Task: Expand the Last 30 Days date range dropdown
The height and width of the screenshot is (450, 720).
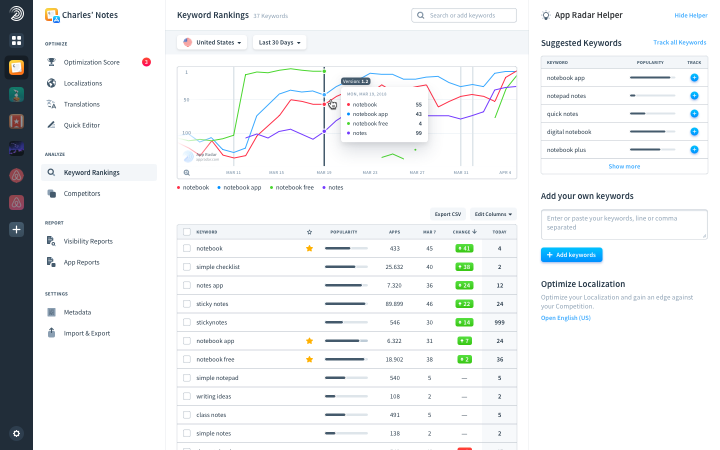Action: pos(279,42)
